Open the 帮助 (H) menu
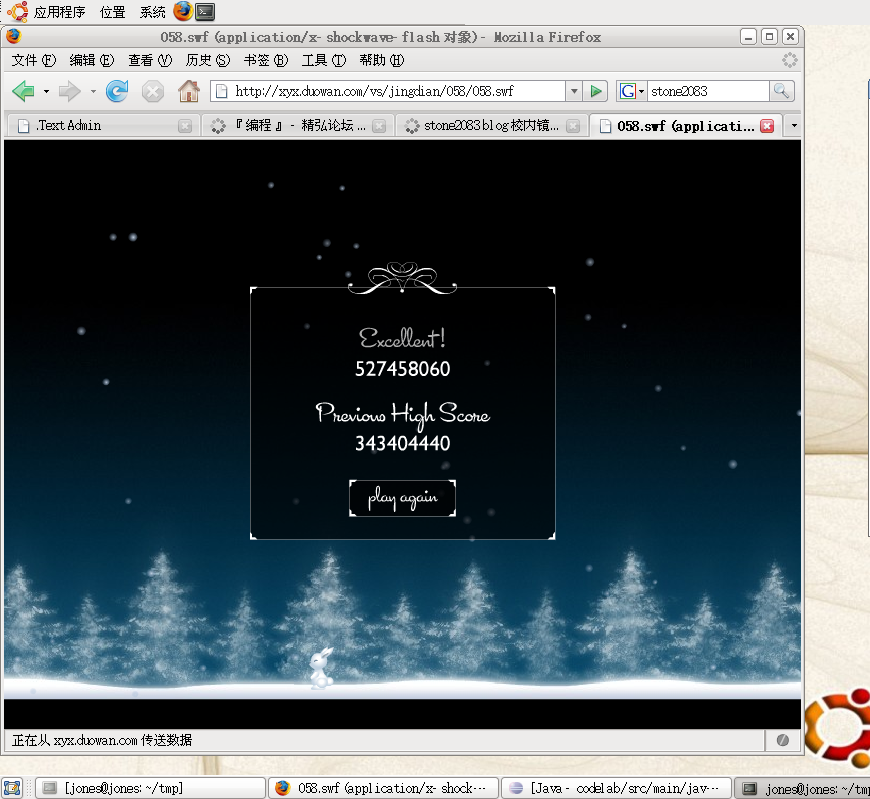 [x=382, y=60]
